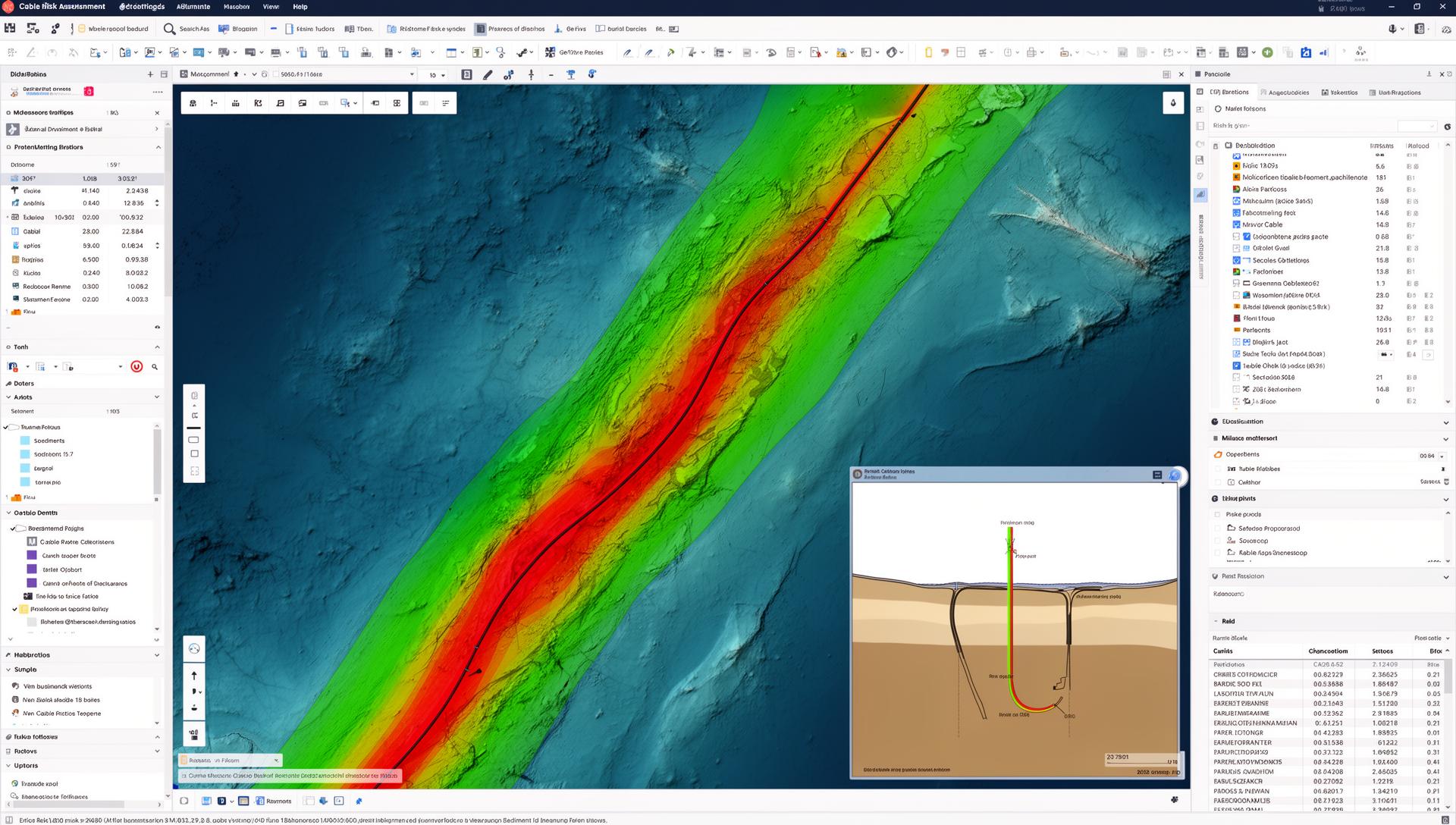Click the three-dots menu in left panel

click(158, 92)
